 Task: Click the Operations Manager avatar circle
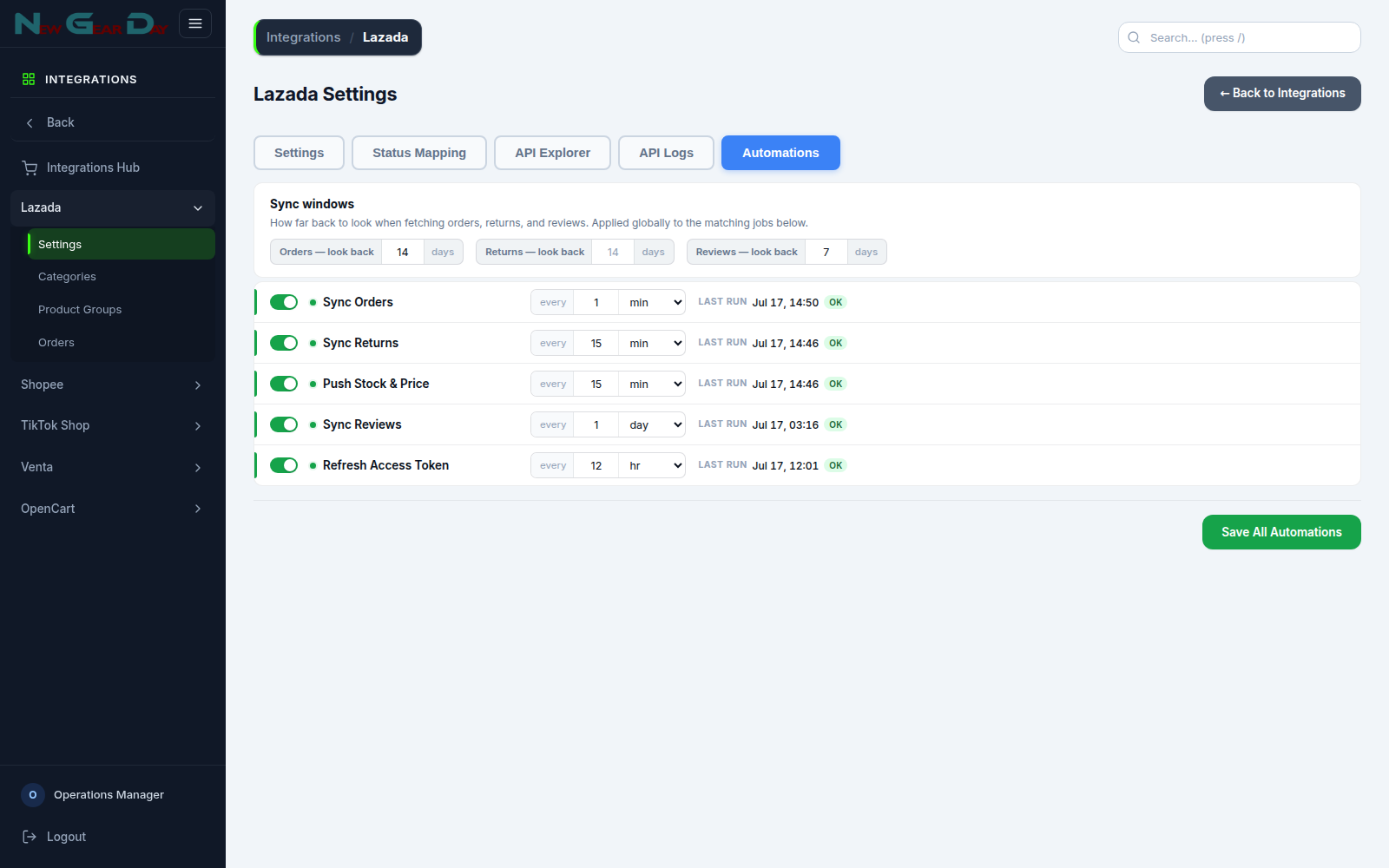(x=33, y=795)
